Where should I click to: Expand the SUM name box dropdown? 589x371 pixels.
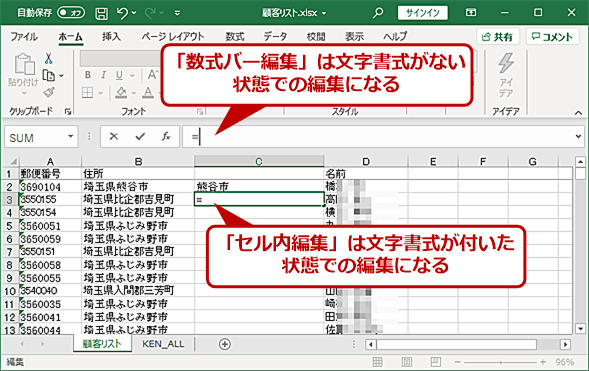(x=70, y=136)
